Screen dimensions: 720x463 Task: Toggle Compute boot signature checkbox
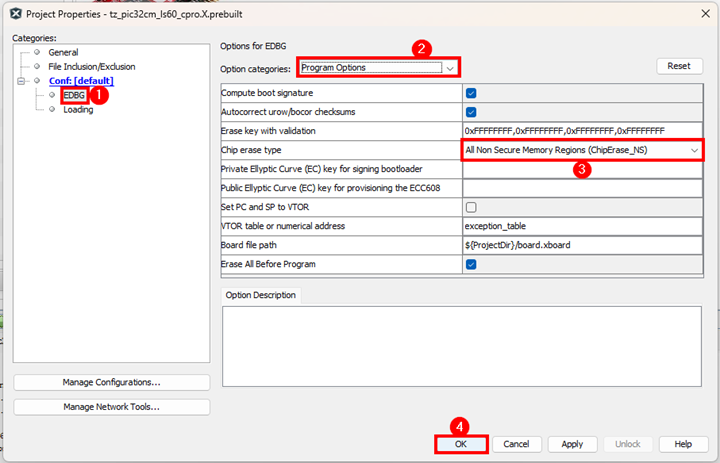pyautogui.click(x=471, y=92)
